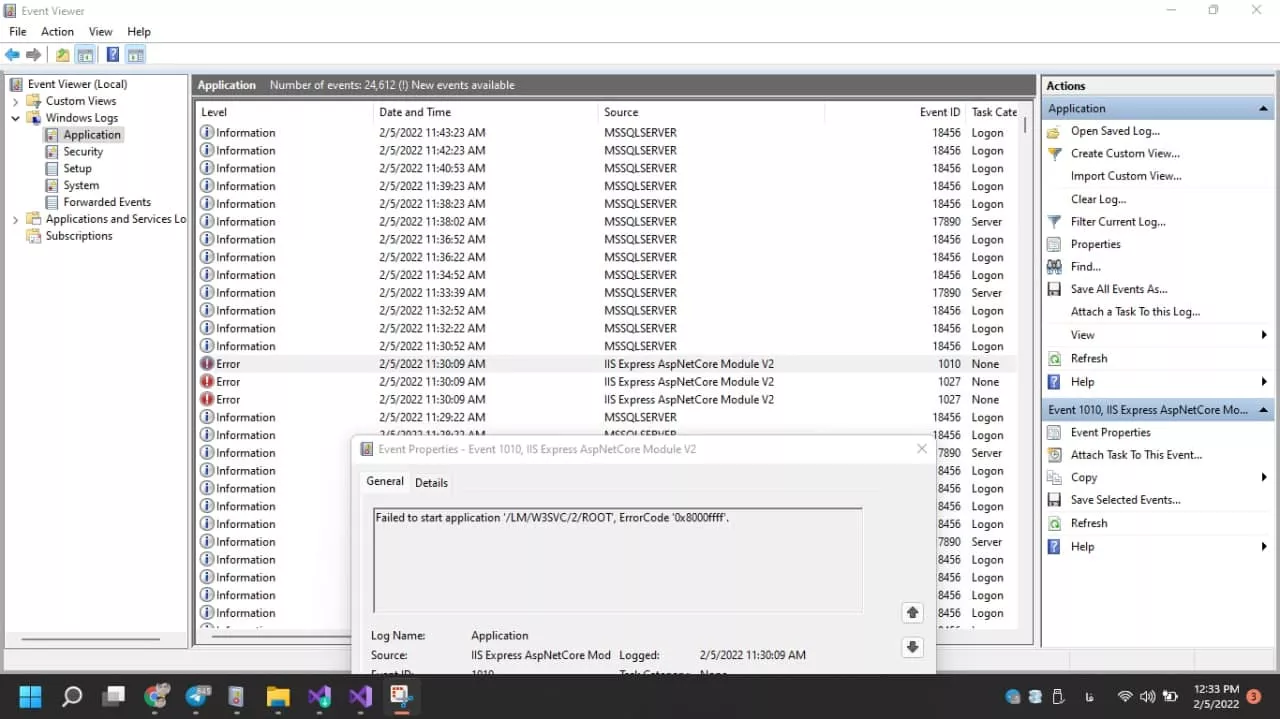Click the red Error icon for Event 1010
The height and width of the screenshot is (719, 1280).
(x=207, y=364)
